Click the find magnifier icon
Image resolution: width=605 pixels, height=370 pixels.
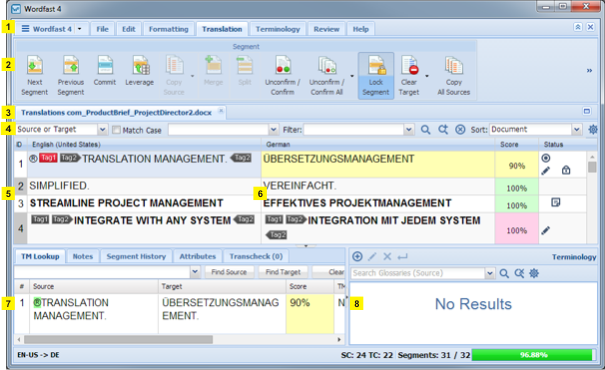425,130
